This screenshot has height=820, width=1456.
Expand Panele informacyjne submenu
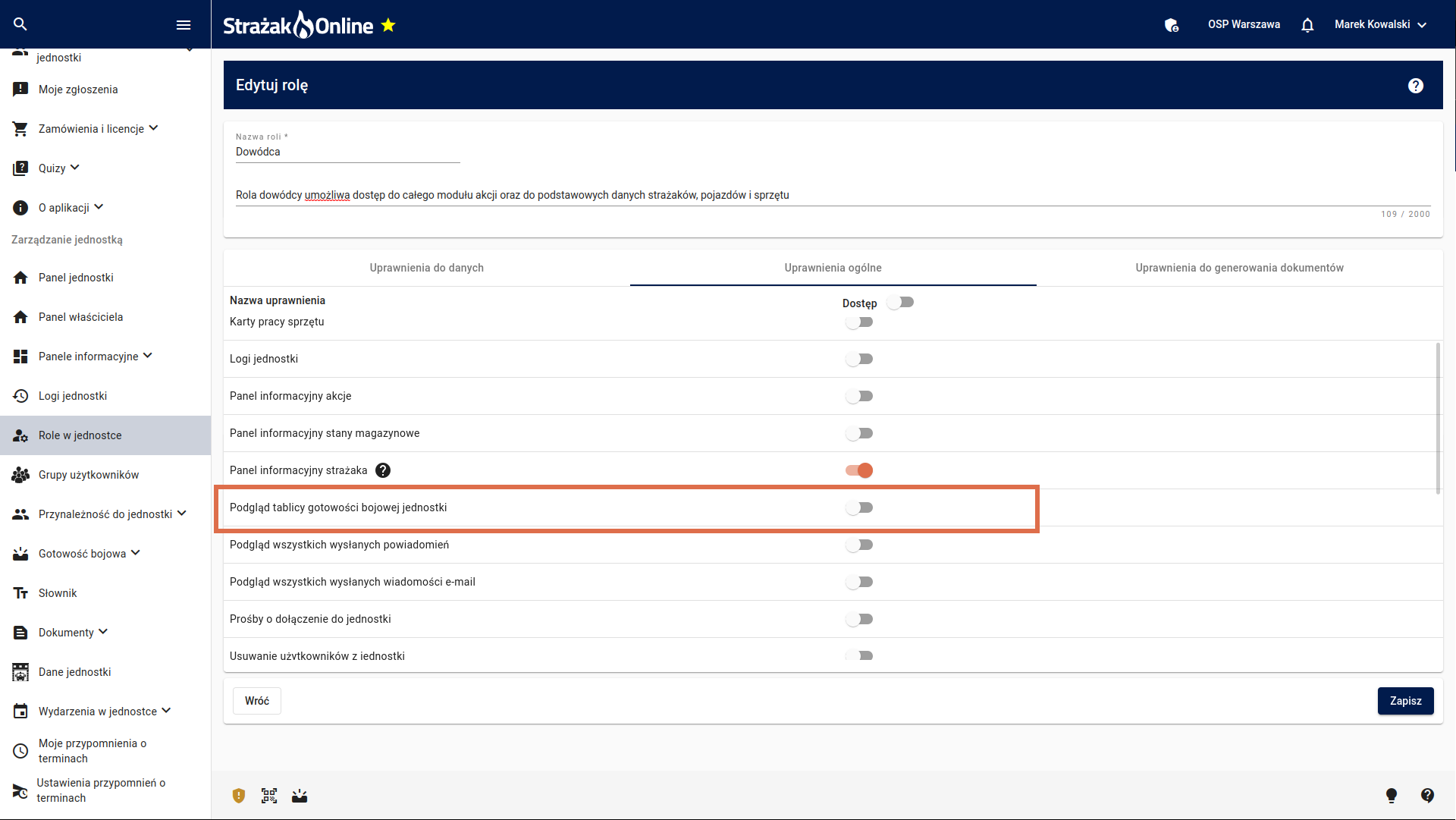pos(148,356)
